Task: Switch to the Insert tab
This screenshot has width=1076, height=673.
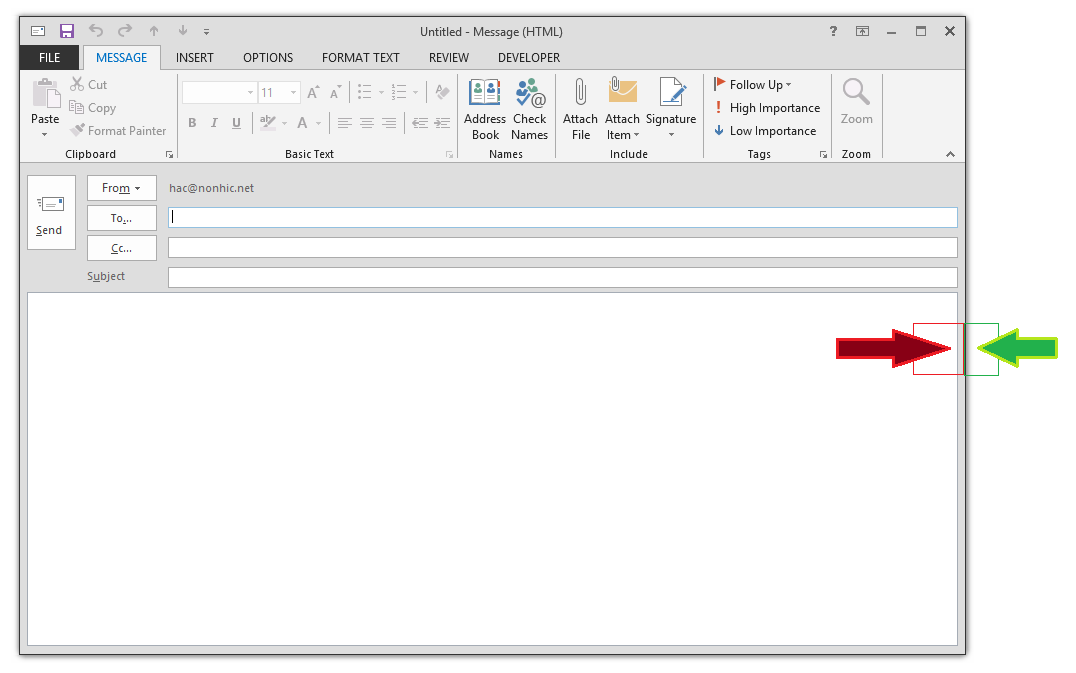Action: click(194, 58)
